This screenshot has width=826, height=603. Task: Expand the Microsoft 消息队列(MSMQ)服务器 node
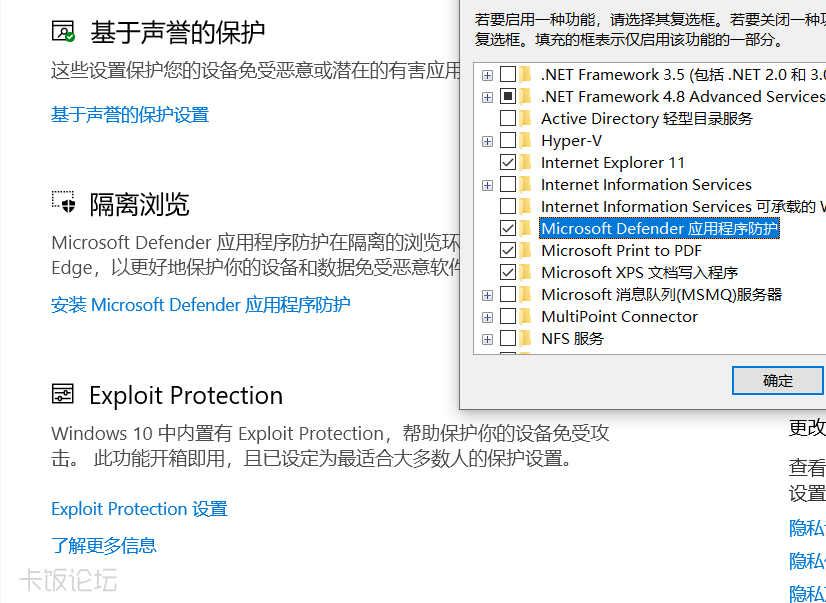487,294
